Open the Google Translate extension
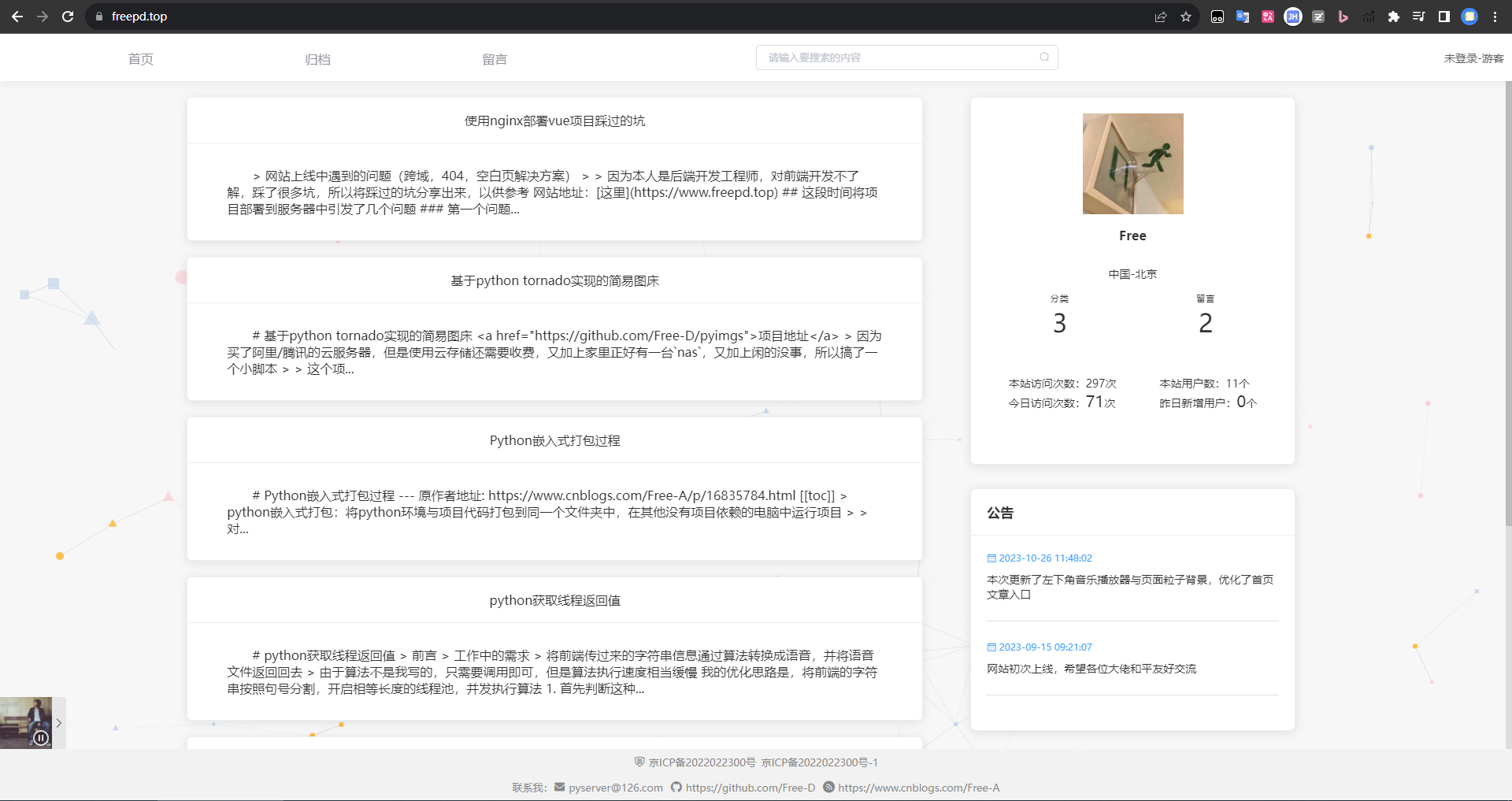1512x801 pixels. pos(1243,17)
